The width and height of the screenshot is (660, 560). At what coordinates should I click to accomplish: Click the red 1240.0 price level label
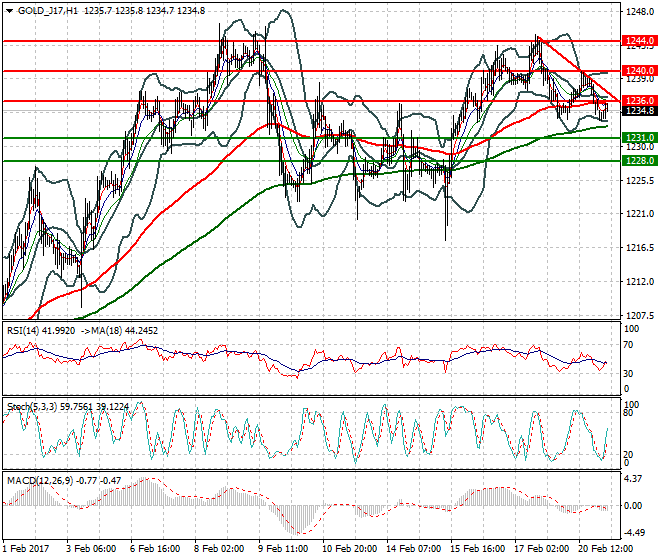point(640,71)
